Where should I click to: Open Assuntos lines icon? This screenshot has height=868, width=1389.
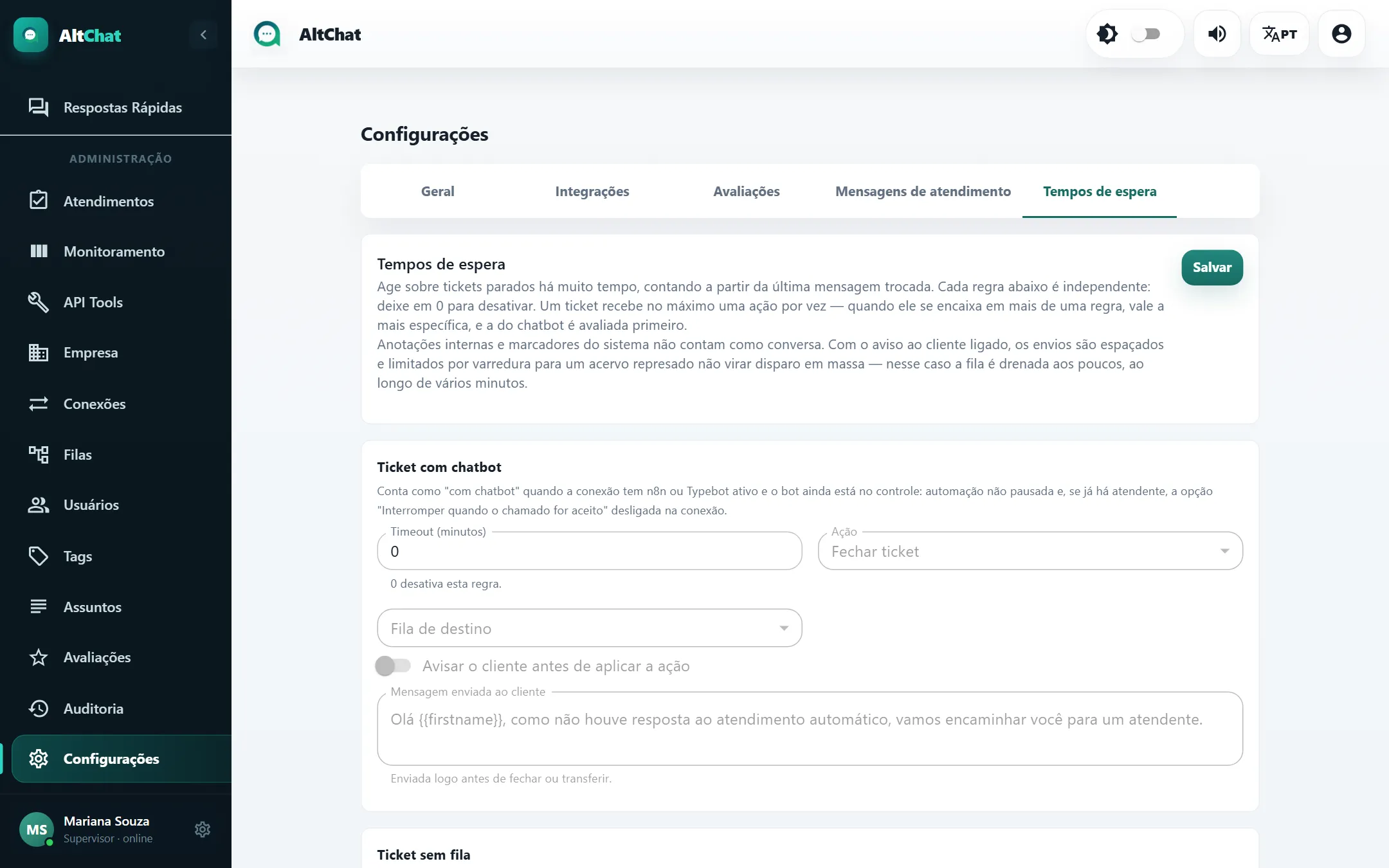(39, 606)
